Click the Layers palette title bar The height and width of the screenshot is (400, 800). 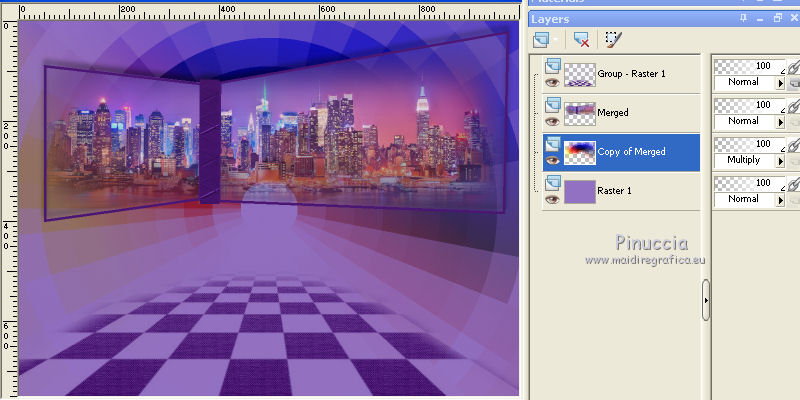(664, 19)
